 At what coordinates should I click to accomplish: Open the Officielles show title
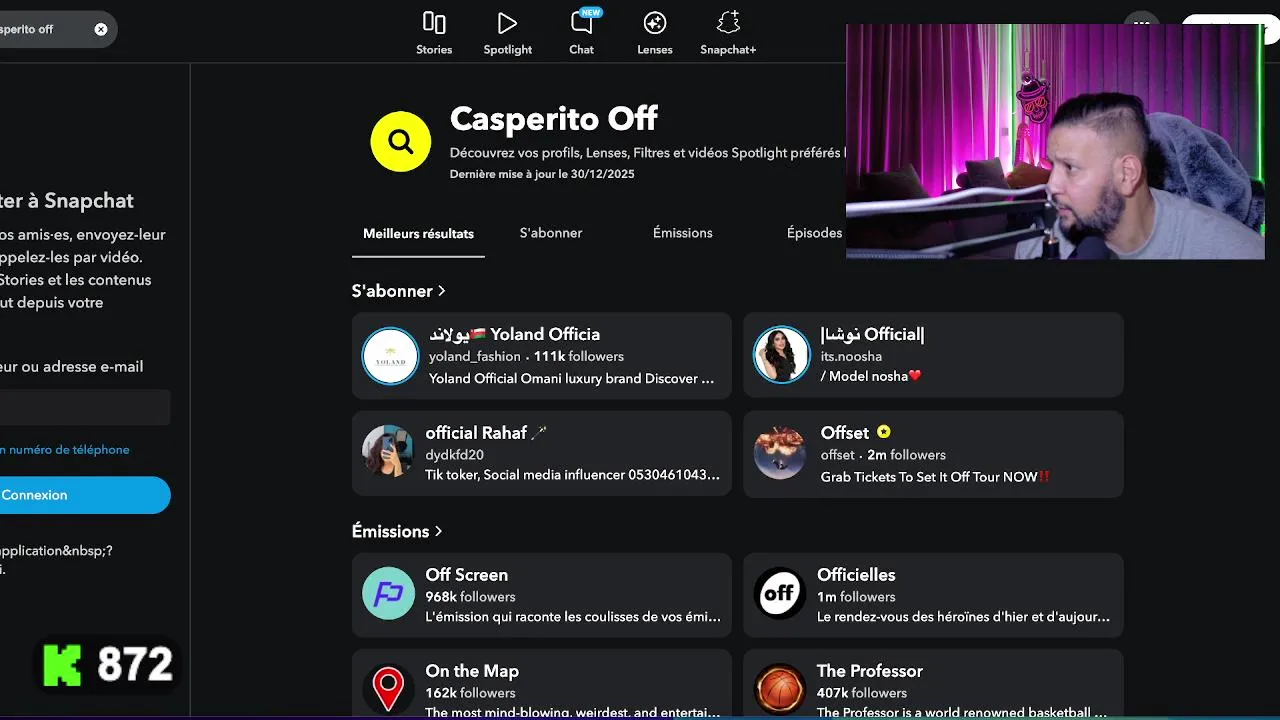pos(856,575)
